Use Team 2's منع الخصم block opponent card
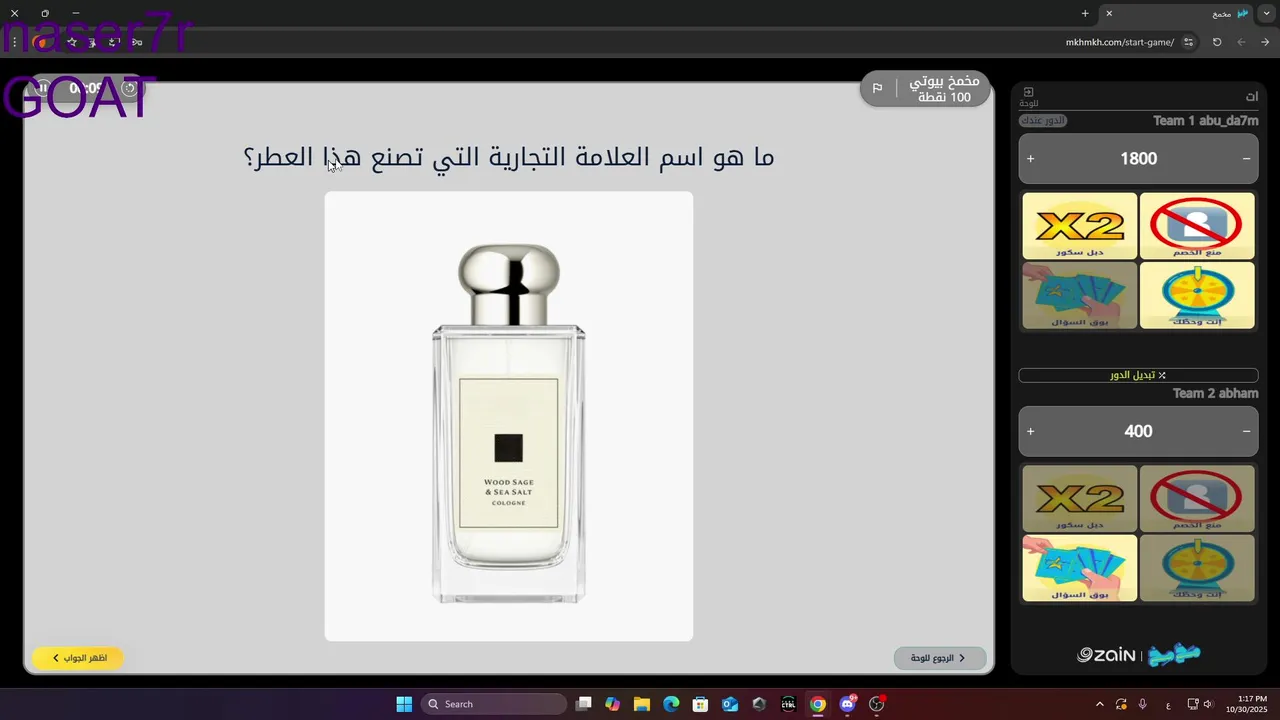Viewport: 1280px width, 720px height. point(1197,498)
